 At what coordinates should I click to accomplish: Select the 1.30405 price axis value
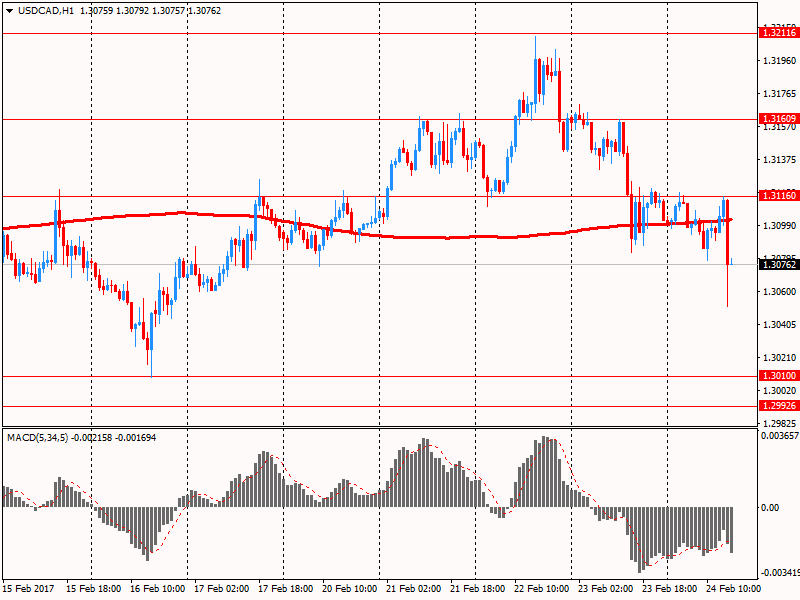778,325
